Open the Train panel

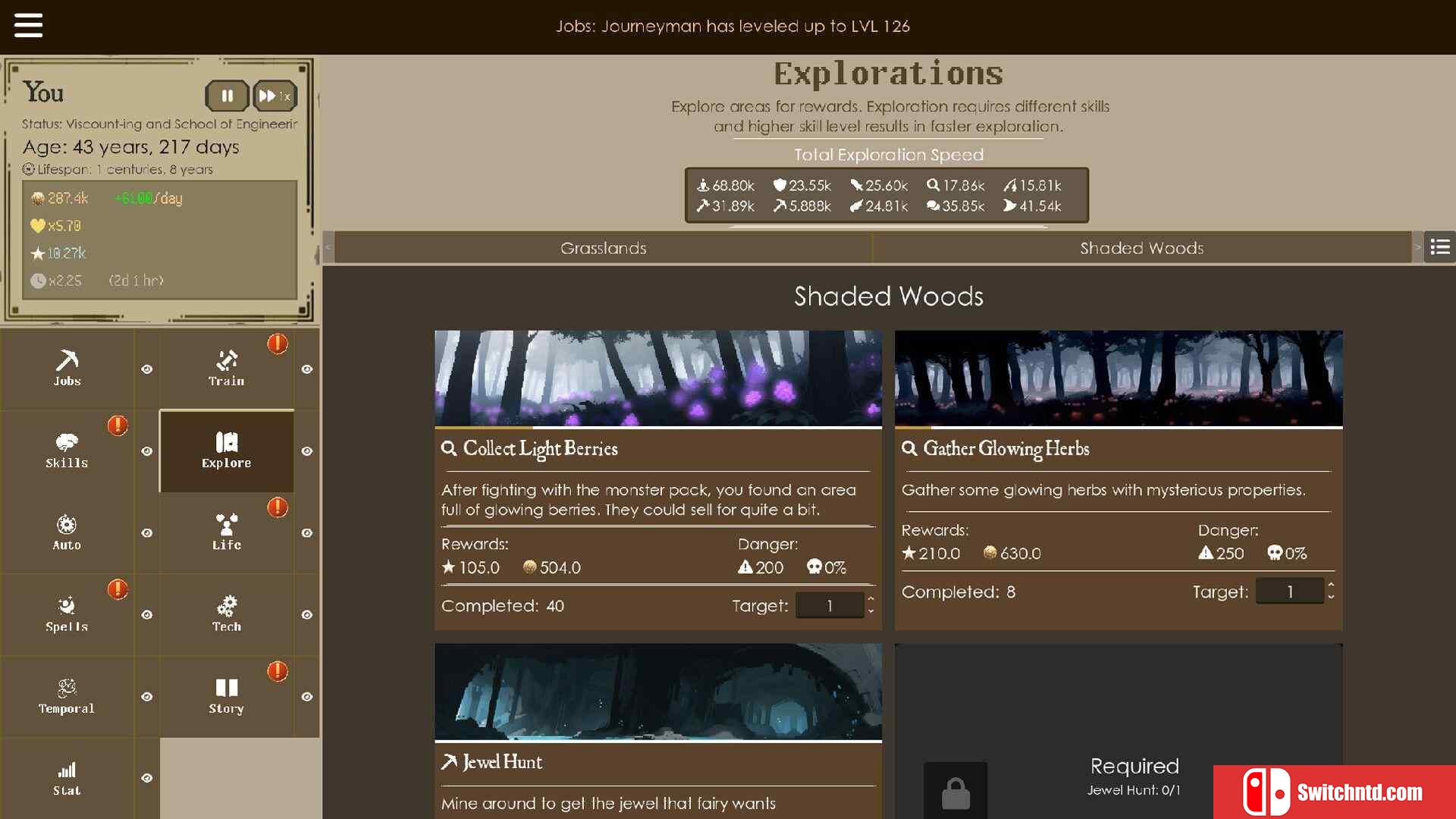pyautogui.click(x=226, y=369)
